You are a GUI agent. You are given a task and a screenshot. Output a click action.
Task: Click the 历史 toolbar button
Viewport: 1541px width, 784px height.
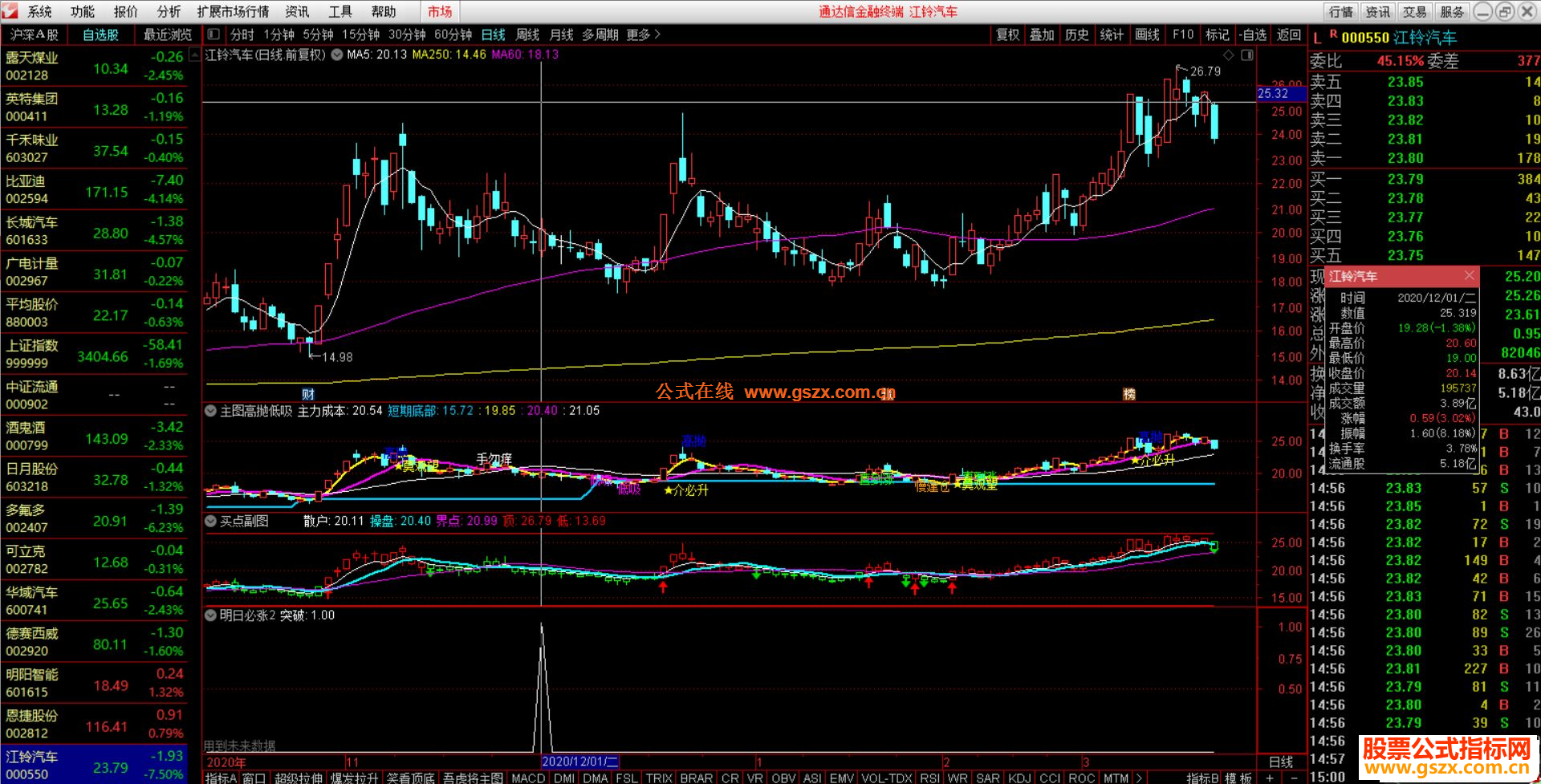1077,35
